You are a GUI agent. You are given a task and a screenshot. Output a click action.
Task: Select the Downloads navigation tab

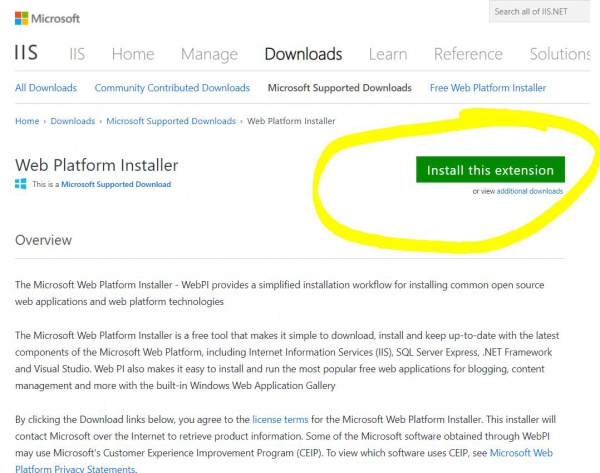tap(303, 54)
